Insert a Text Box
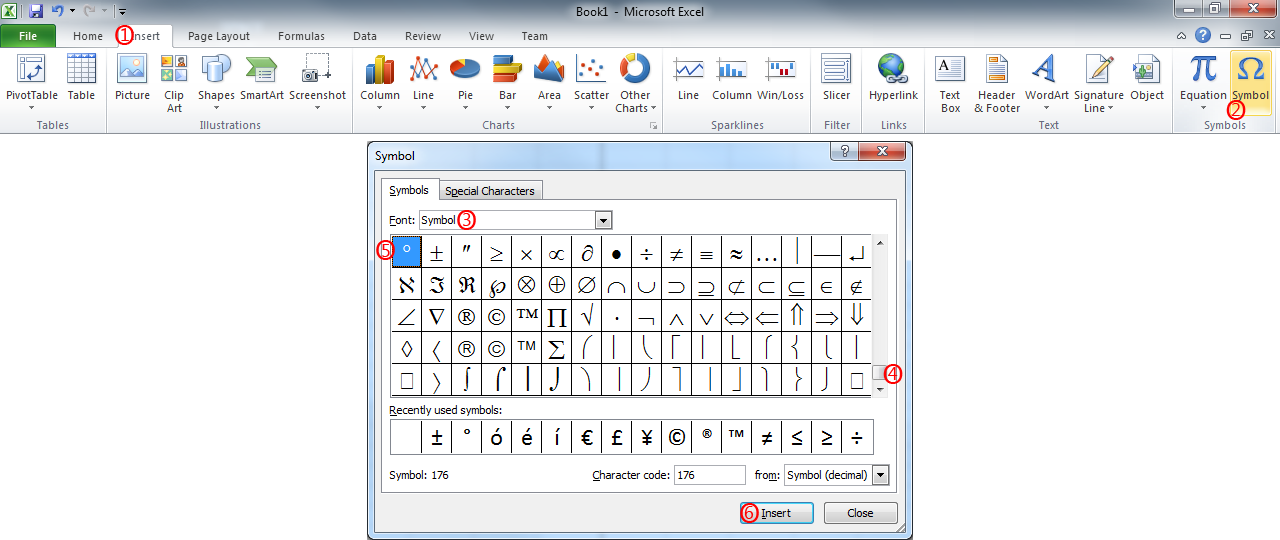 coord(950,84)
